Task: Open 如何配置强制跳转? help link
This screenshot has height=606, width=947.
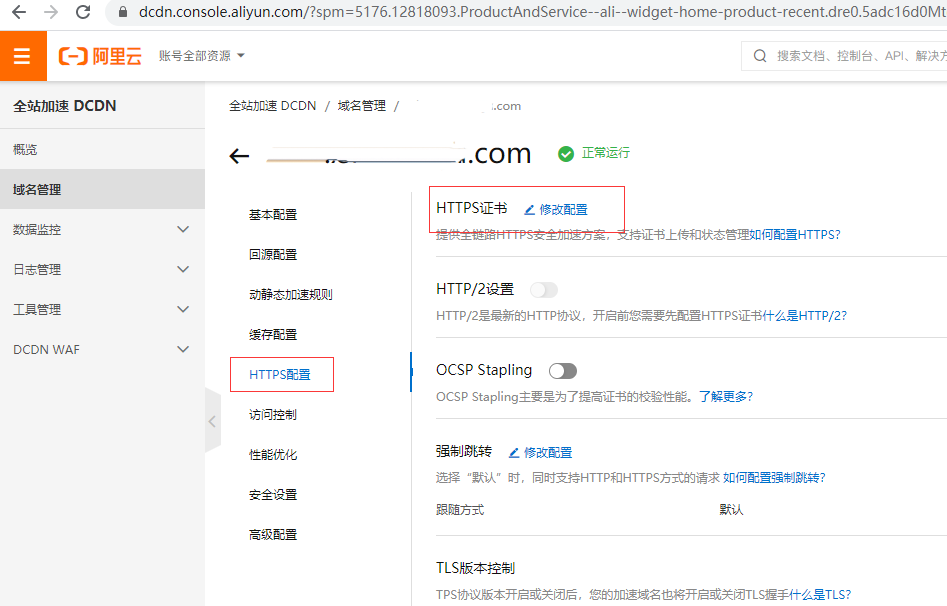Action: [x=774, y=477]
